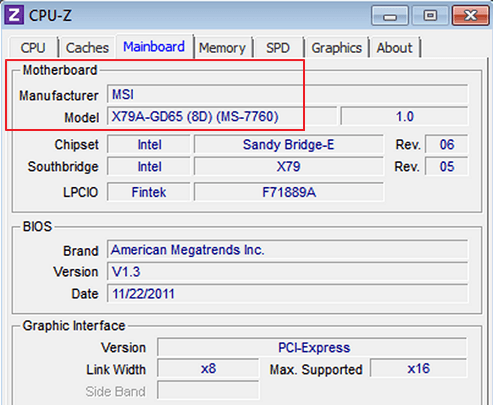Open the About tab

pyautogui.click(x=395, y=48)
